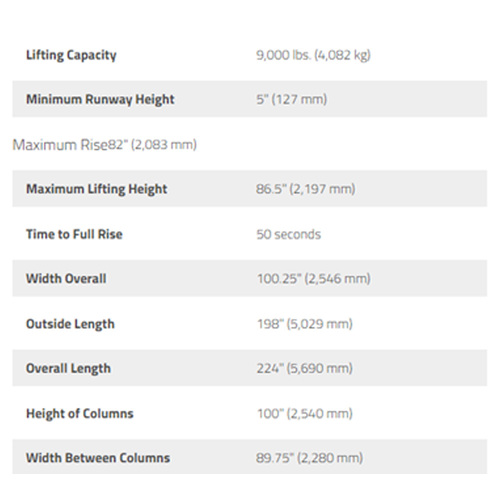Click the Time to Full Rise label
The height and width of the screenshot is (500, 500).
[x=74, y=234]
